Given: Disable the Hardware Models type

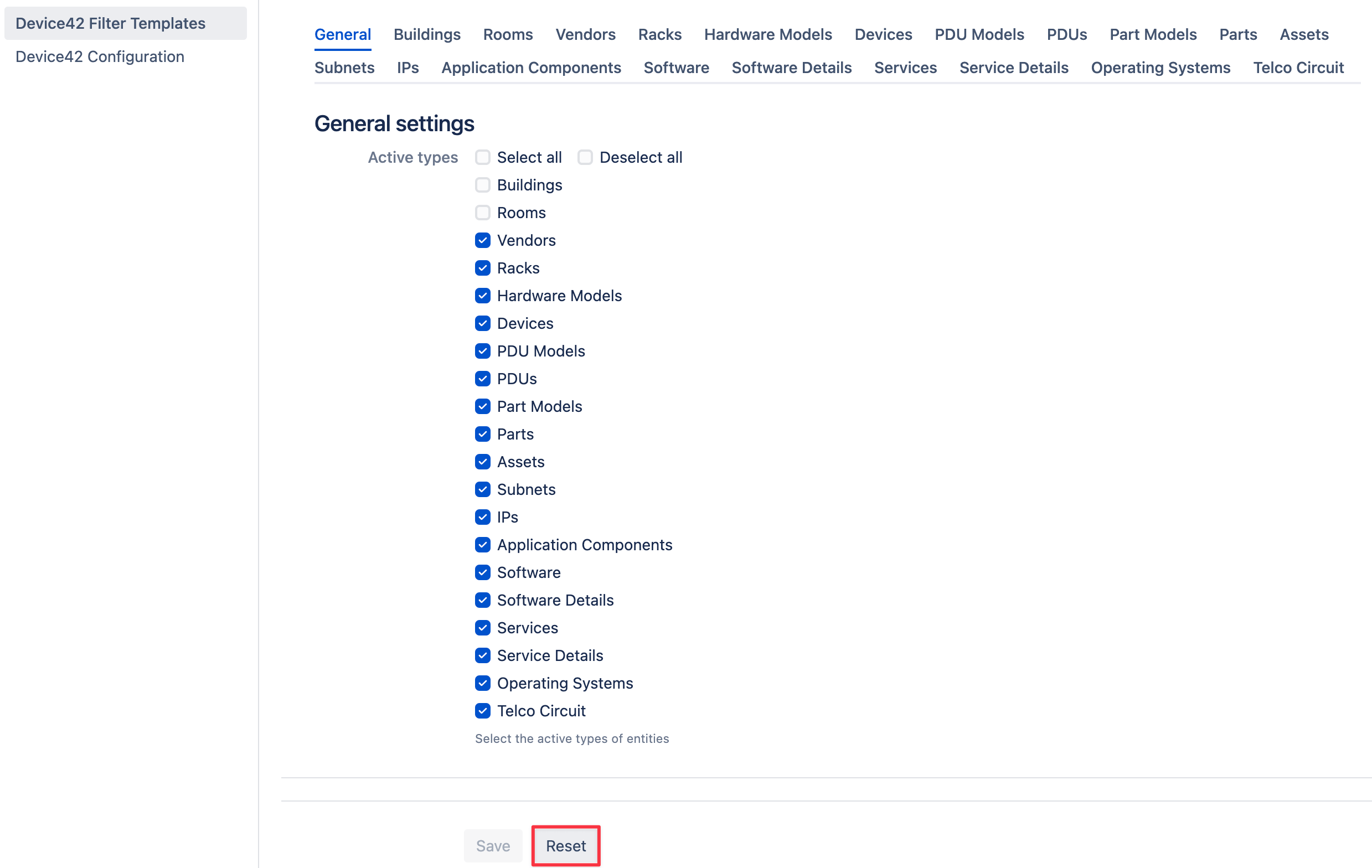Looking at the screenshot, I should [483, 296].
